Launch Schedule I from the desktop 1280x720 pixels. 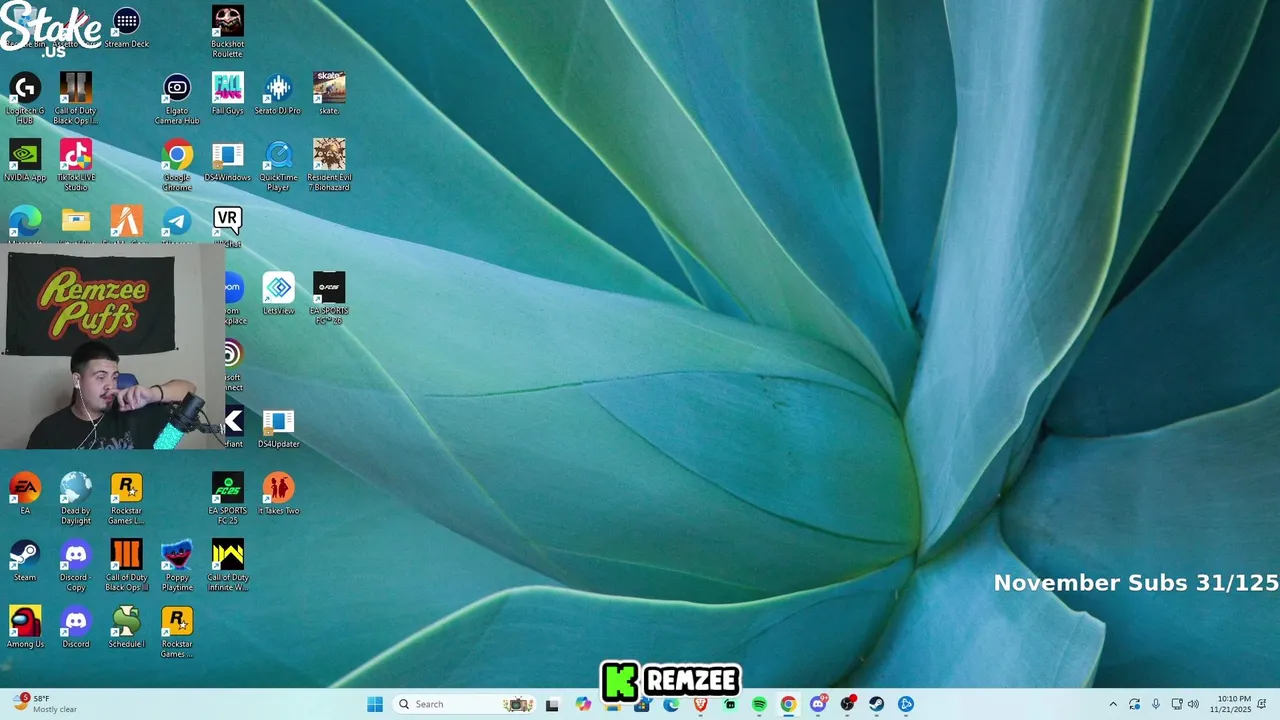[x=126, y=628]
